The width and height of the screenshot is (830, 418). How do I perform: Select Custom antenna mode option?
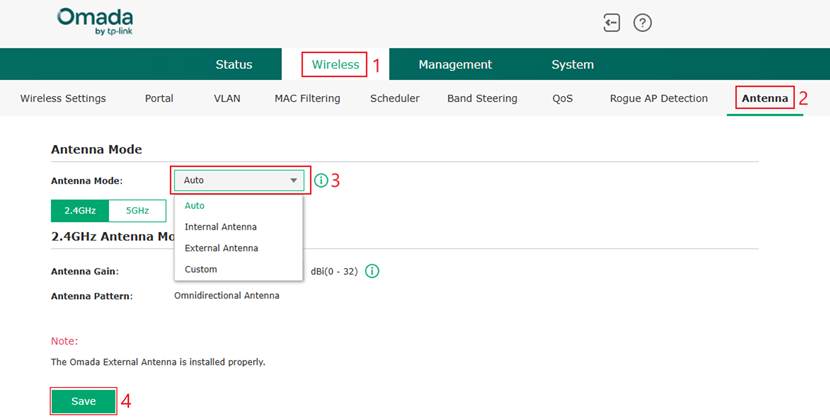tap(201, 269)
